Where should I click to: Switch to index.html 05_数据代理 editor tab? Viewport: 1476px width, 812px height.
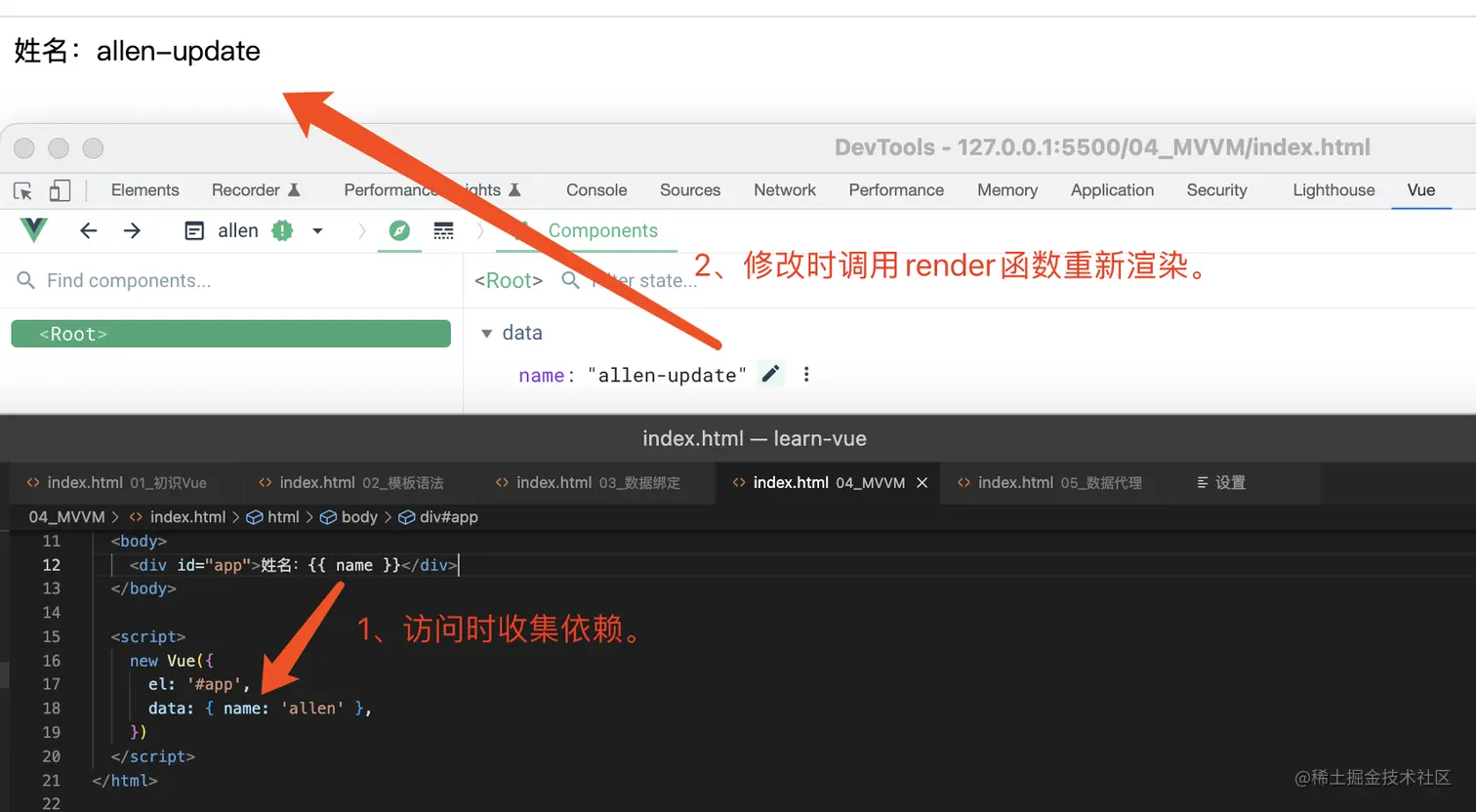click(x=1059, y=483)
